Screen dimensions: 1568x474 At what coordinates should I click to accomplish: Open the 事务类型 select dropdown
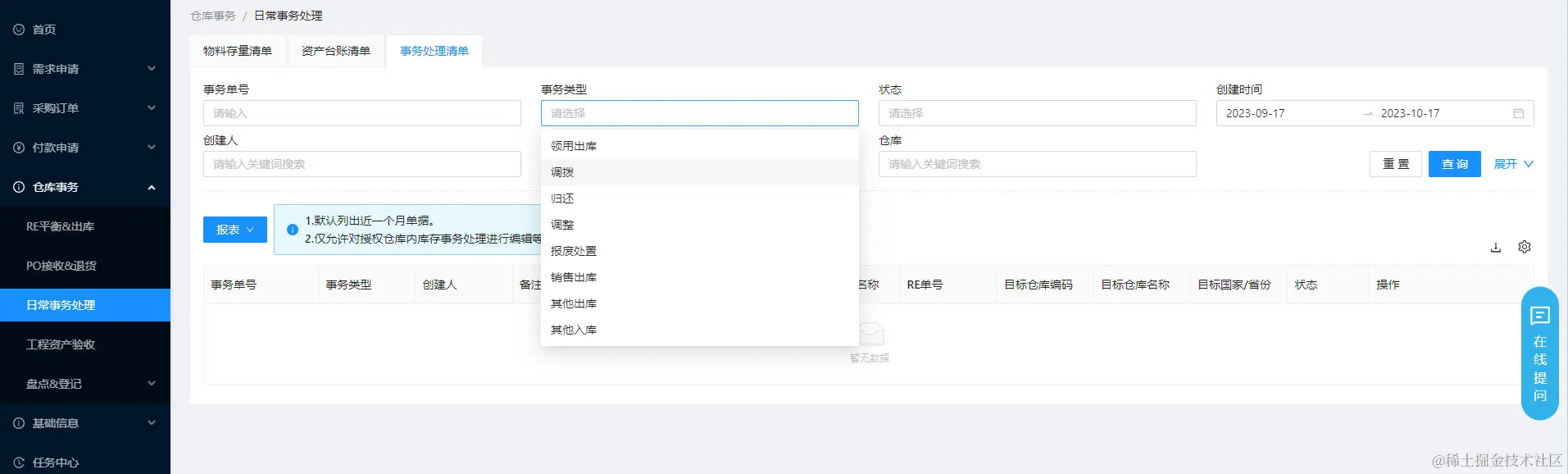700,113
